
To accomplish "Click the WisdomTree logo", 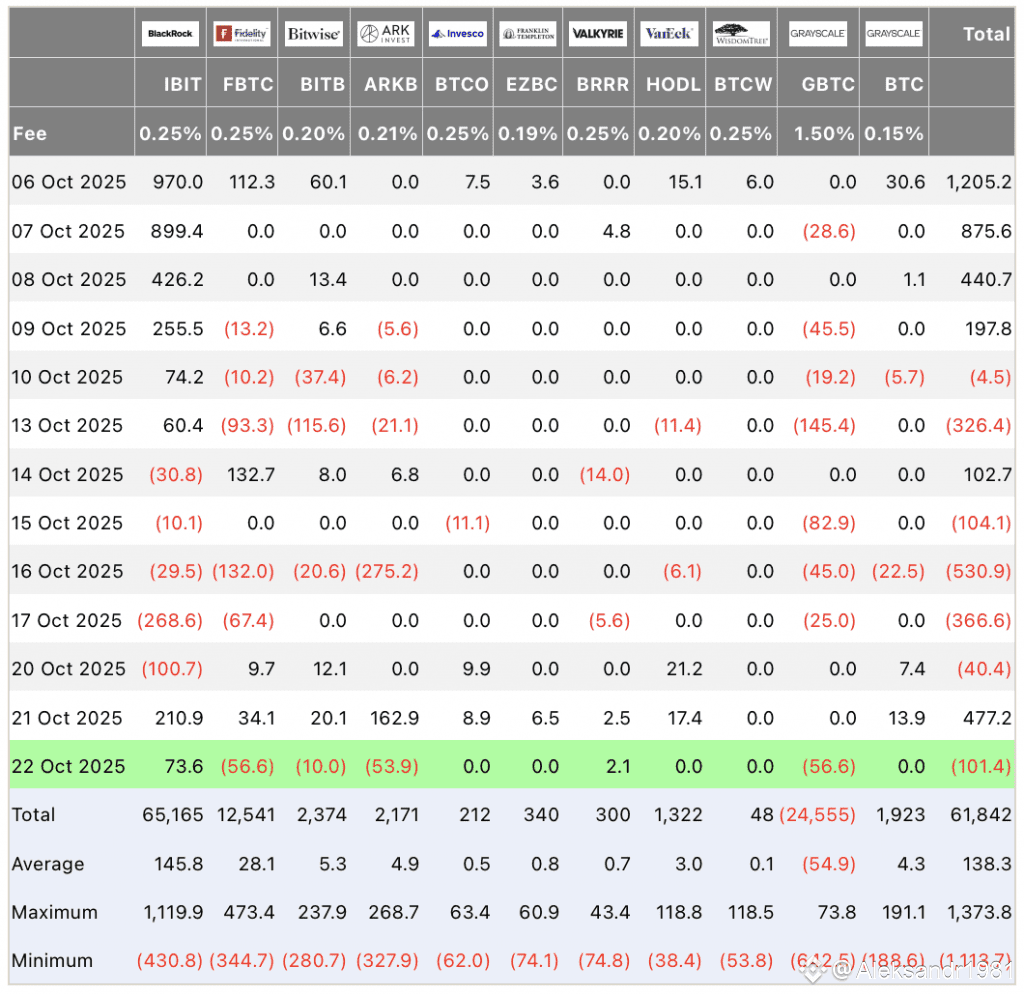I will pyautogui.click(x=741, y=34).
